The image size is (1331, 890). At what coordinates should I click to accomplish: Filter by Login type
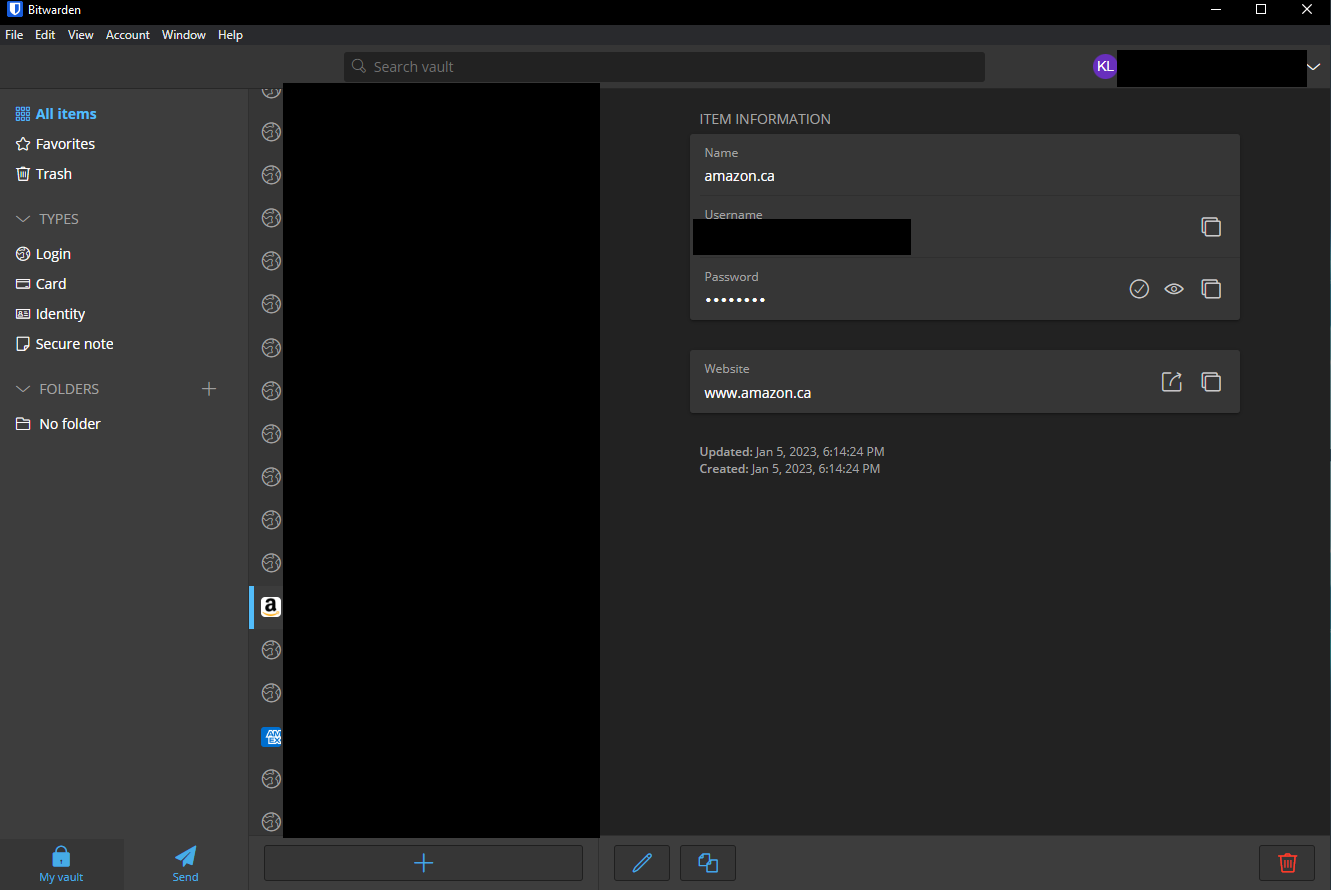[x=43, y=254]
